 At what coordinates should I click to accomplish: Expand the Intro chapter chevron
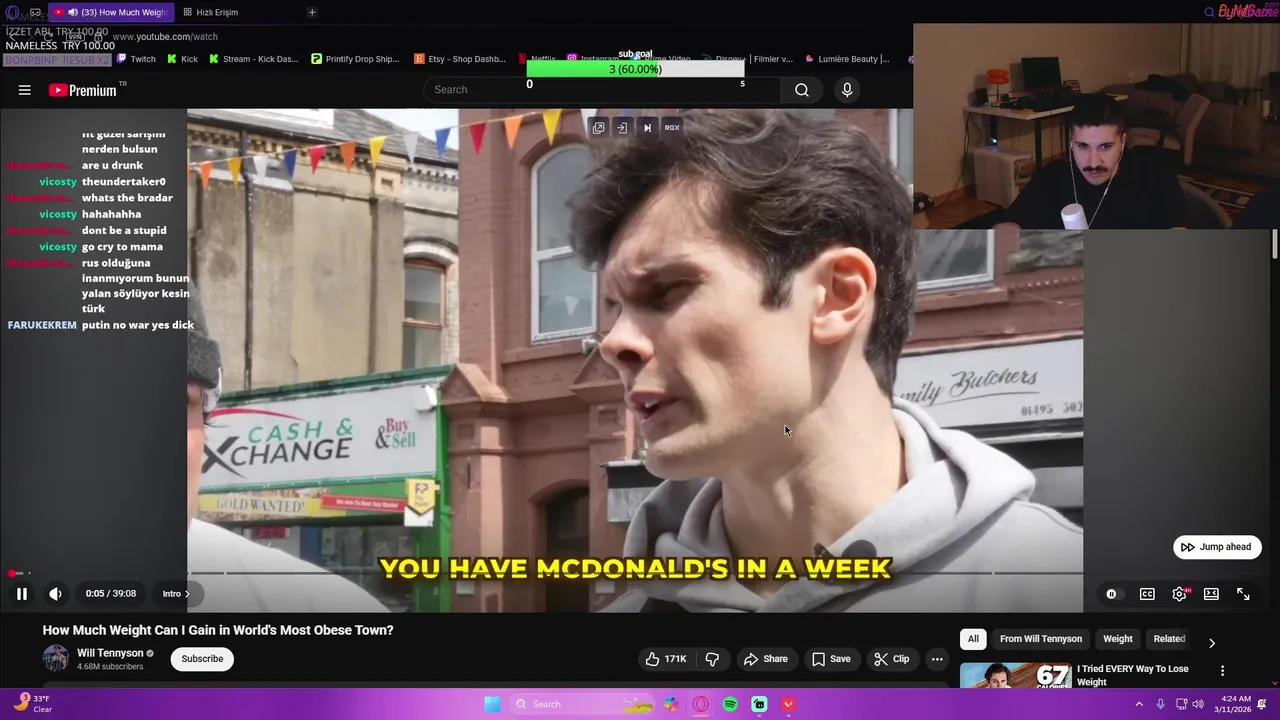187,594
